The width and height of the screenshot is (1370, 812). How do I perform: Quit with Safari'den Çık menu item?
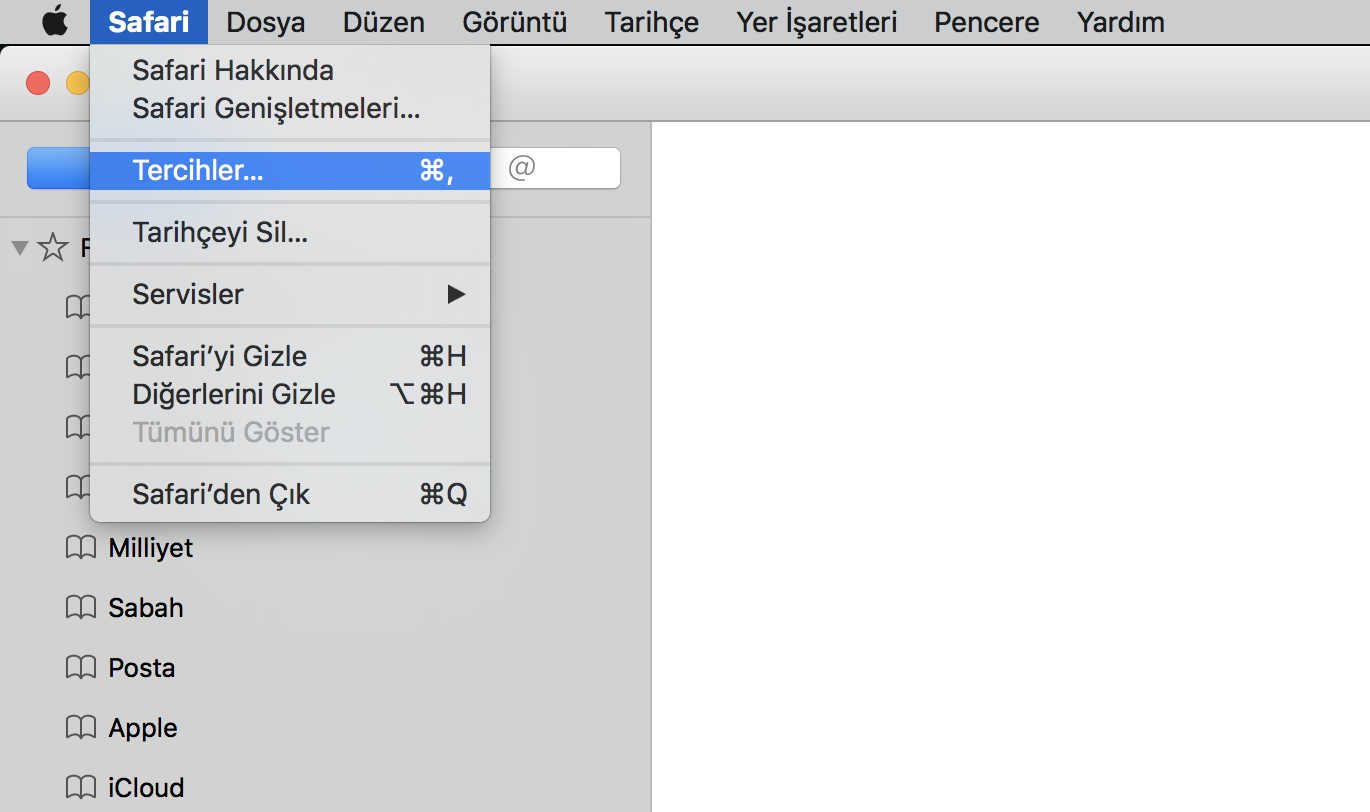pos(290,494)
